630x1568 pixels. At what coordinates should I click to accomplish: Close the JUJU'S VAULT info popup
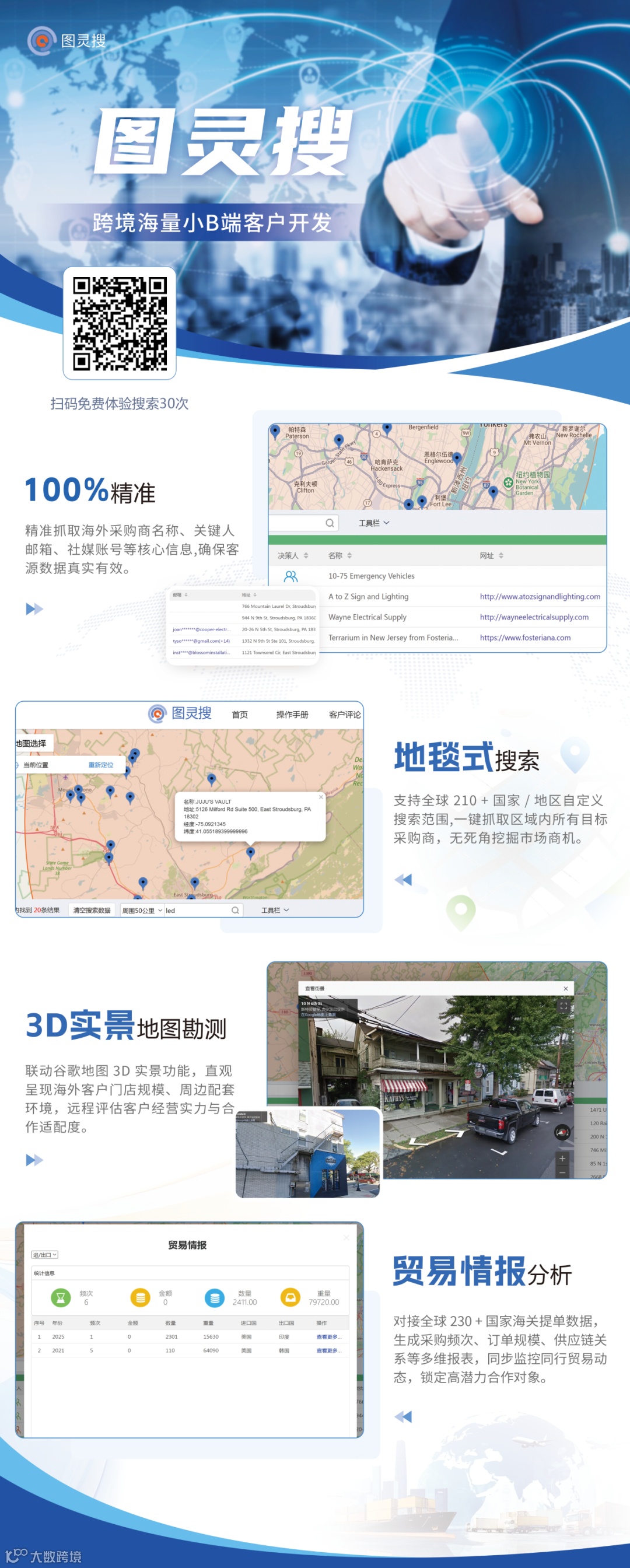point(321,797)
